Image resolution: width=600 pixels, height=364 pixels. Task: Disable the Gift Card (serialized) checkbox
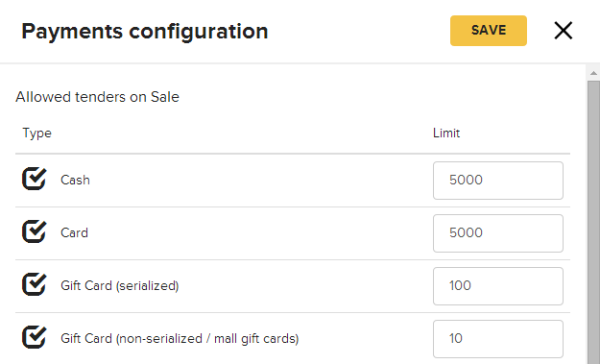point(34,284)
